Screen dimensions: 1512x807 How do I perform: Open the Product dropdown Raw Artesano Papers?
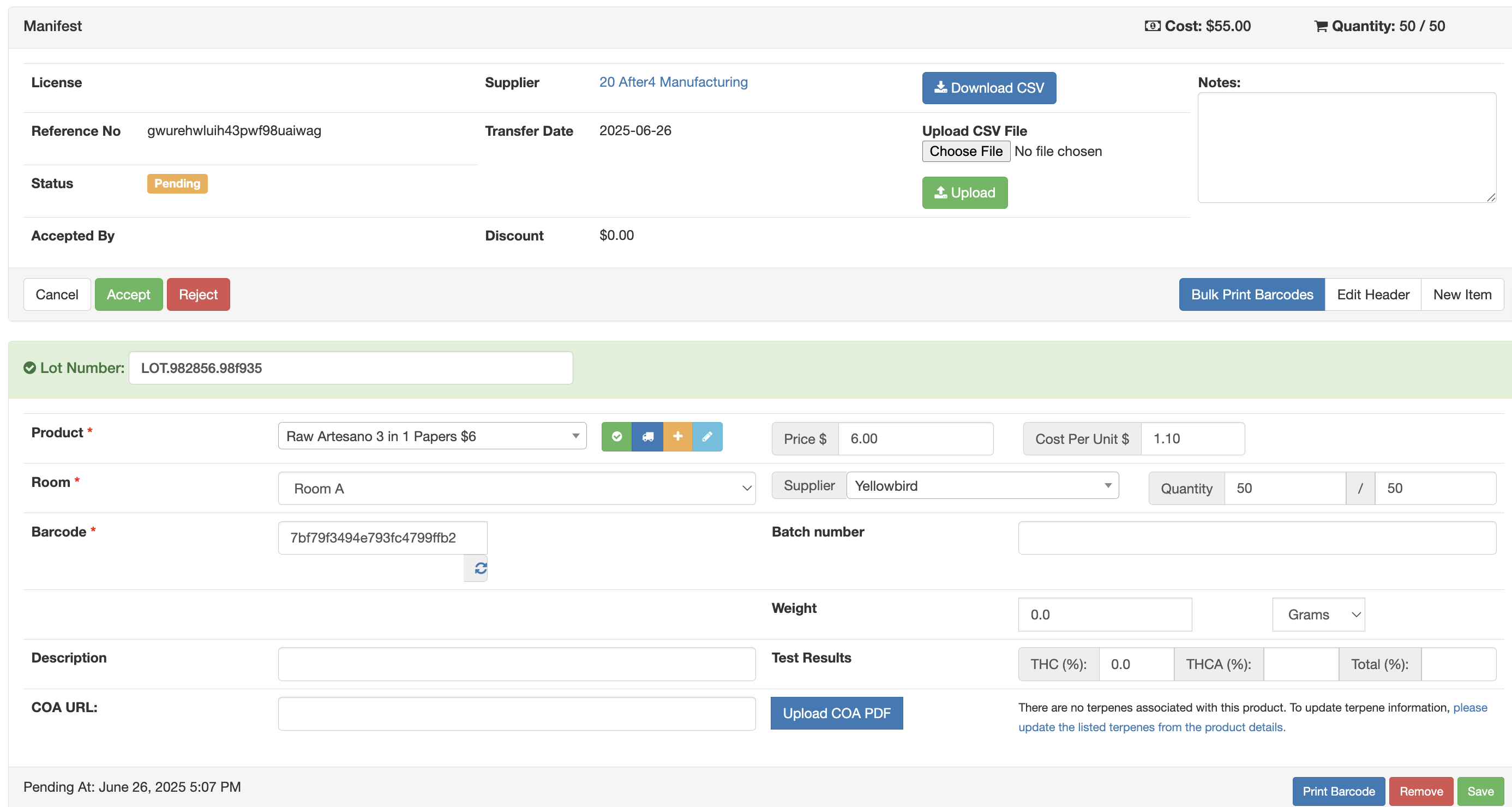(x=432, y=436)
